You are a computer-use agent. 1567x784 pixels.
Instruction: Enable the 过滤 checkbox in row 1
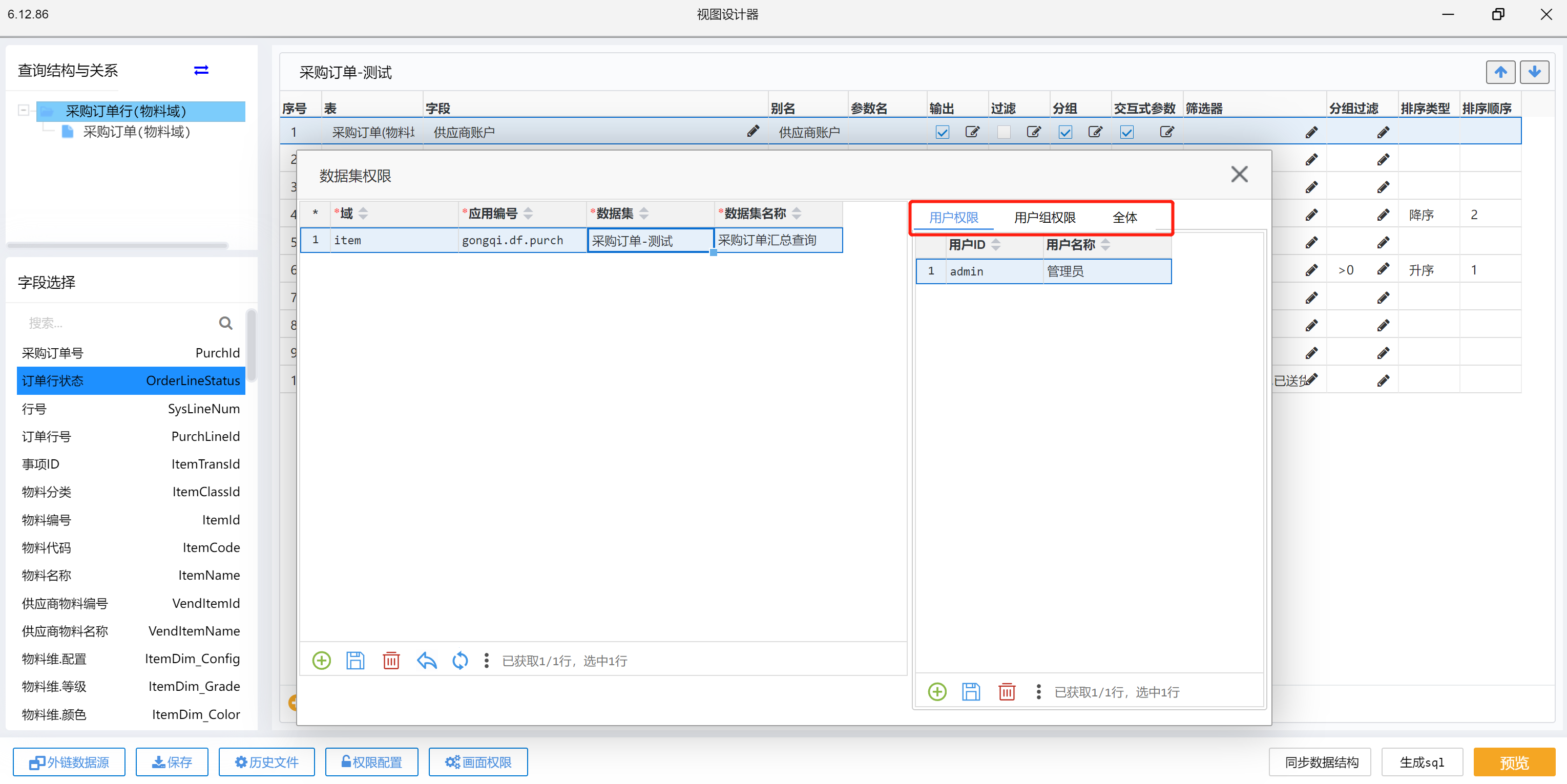pos(1004,132)
